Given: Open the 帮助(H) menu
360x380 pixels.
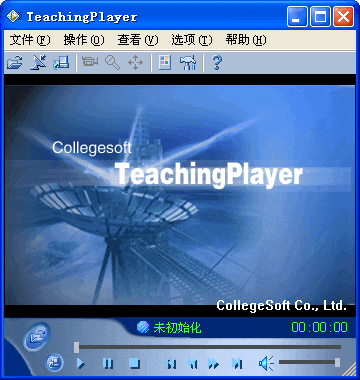Looking at the screenshot, I should click(246, 40).
